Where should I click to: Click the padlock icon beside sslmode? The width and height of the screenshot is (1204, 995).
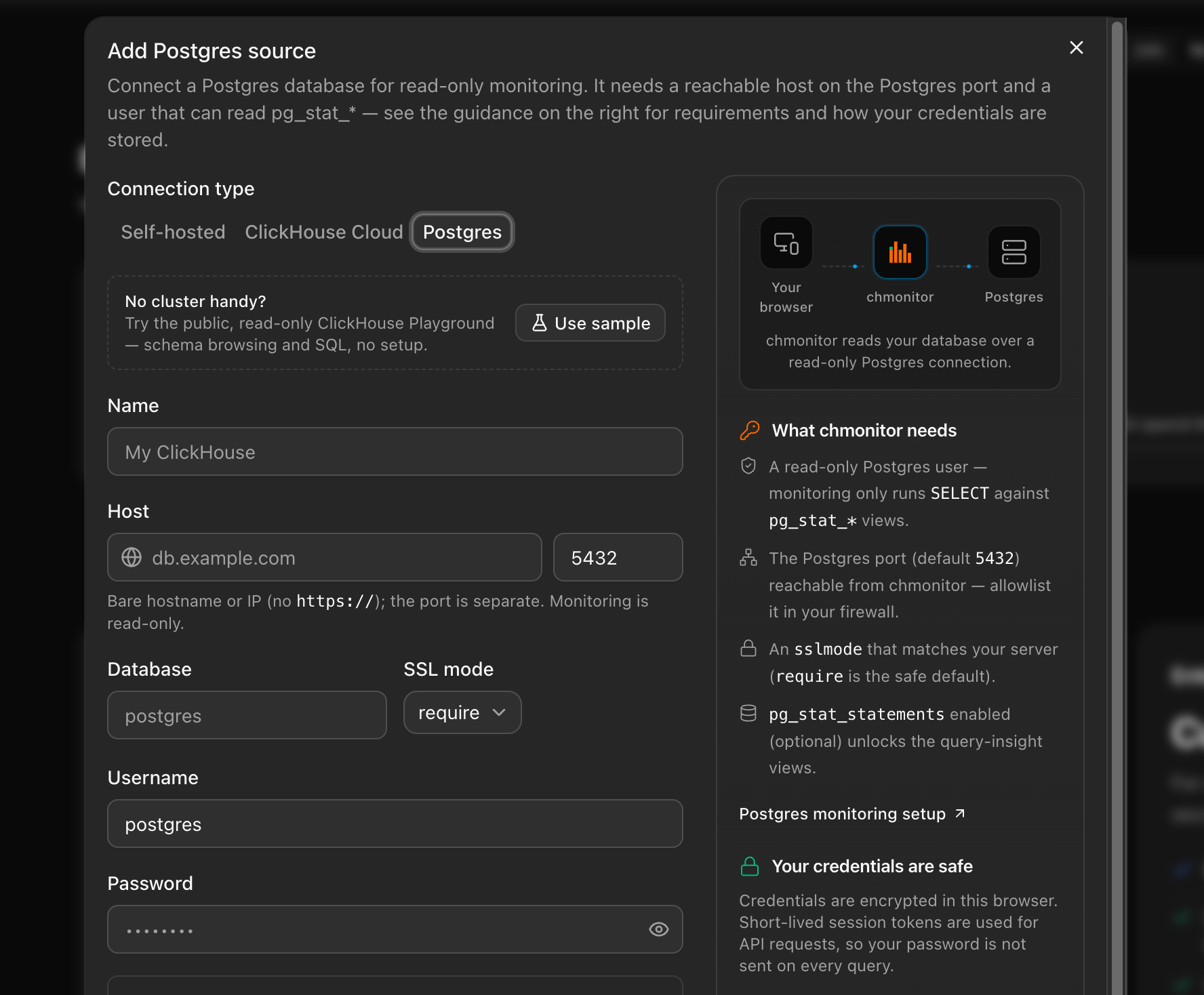[x=748, y=649]
